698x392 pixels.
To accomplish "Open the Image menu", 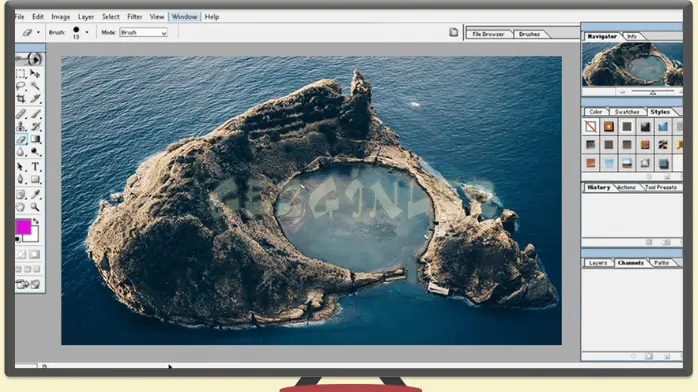I will coord(61,16).
